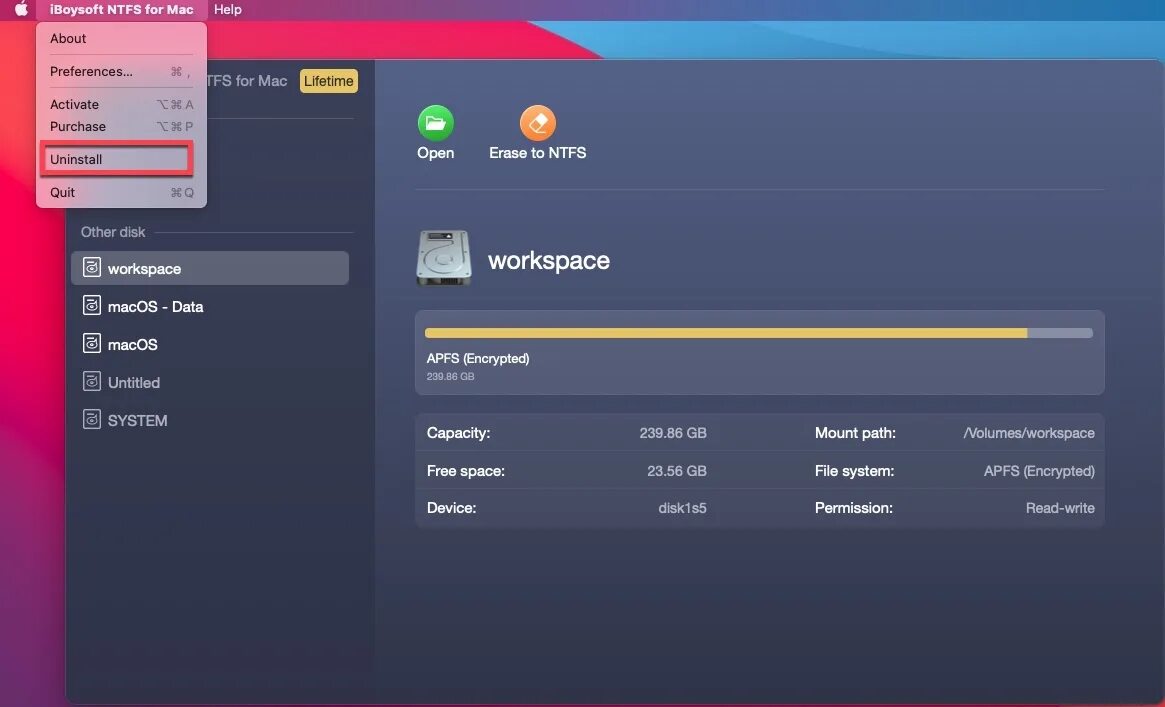Click the Mount path /Volumes/workspace

(1028, 433)
